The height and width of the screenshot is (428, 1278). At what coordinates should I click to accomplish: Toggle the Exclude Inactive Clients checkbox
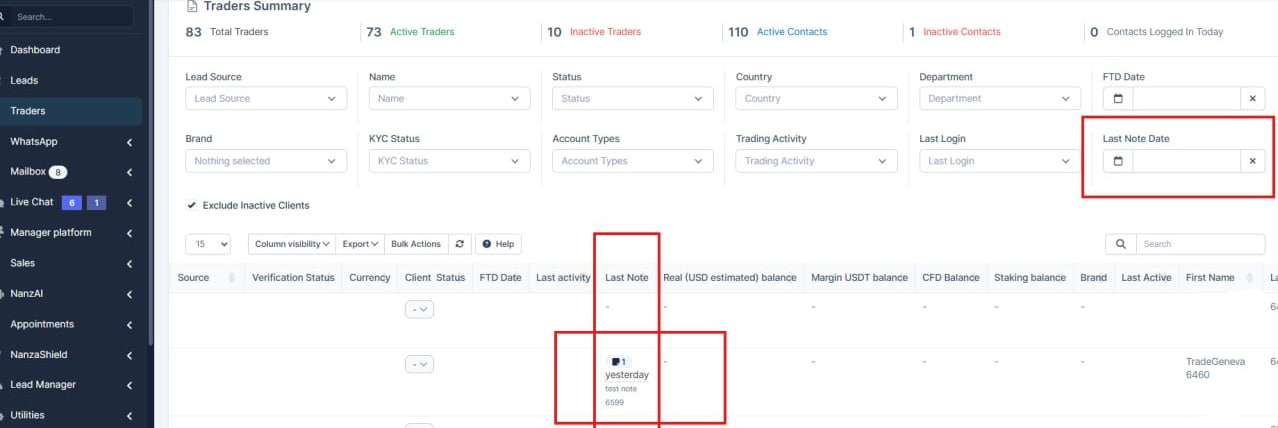pos(191,205)
